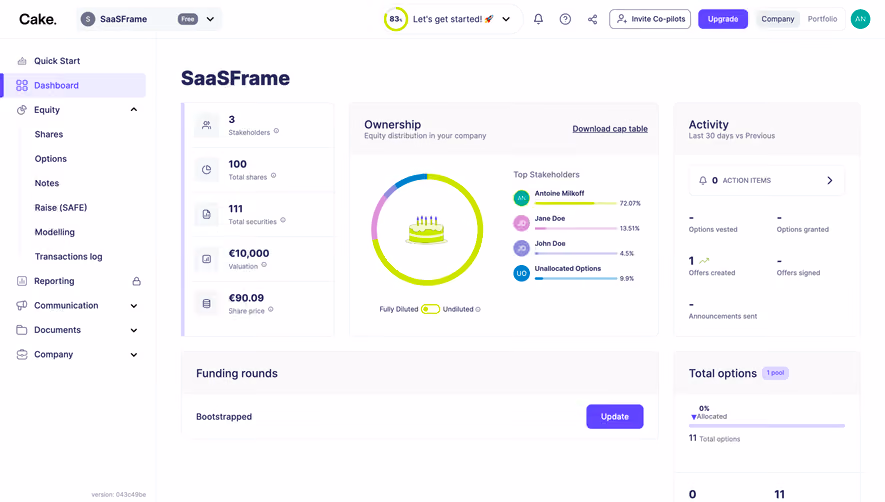Click Antoine Milkoff ownership bar
The height and width of the screenshot is (502, 885).
pos(576,203)
